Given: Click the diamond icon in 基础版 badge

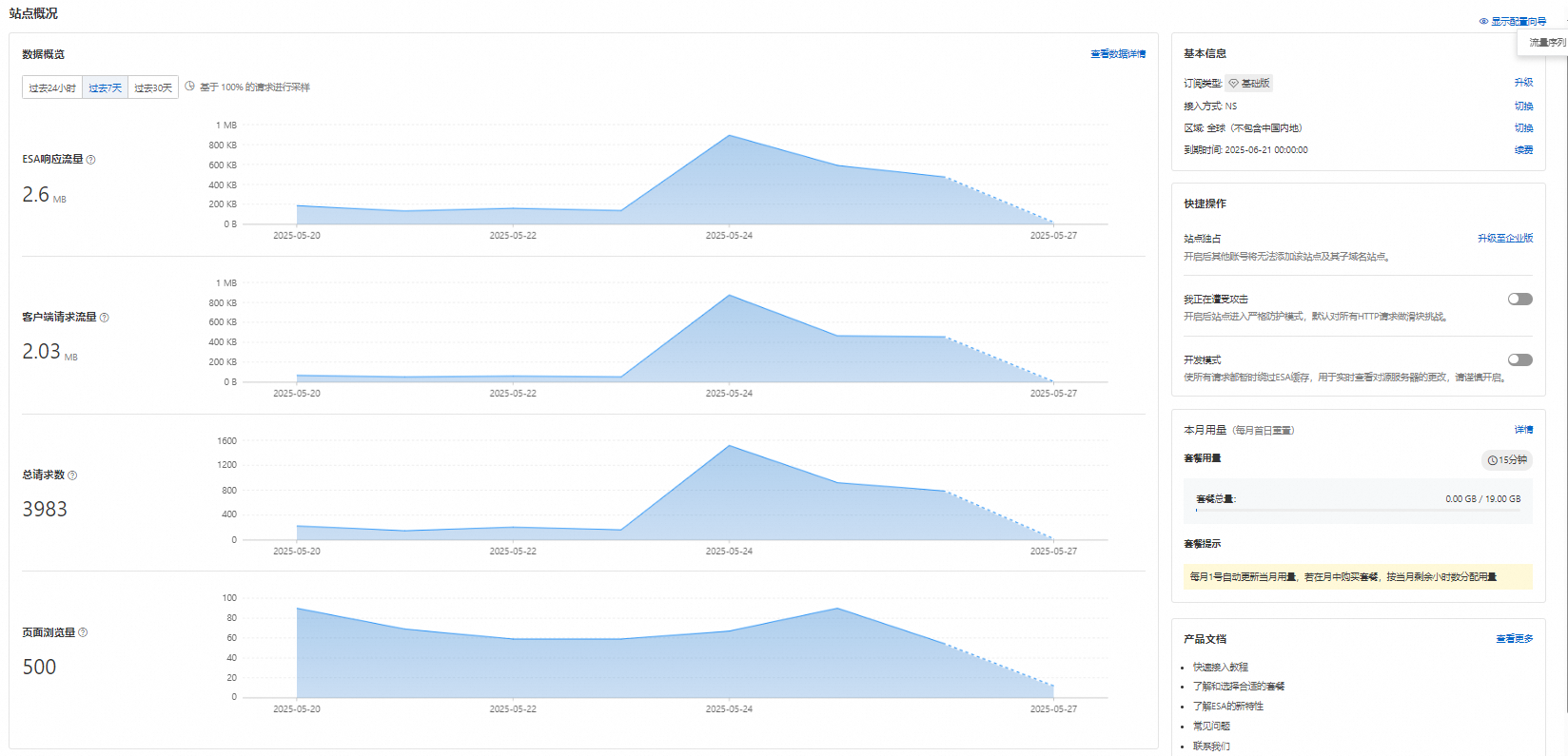Looking at the screenshot, I should click(x=1234, y=84).
